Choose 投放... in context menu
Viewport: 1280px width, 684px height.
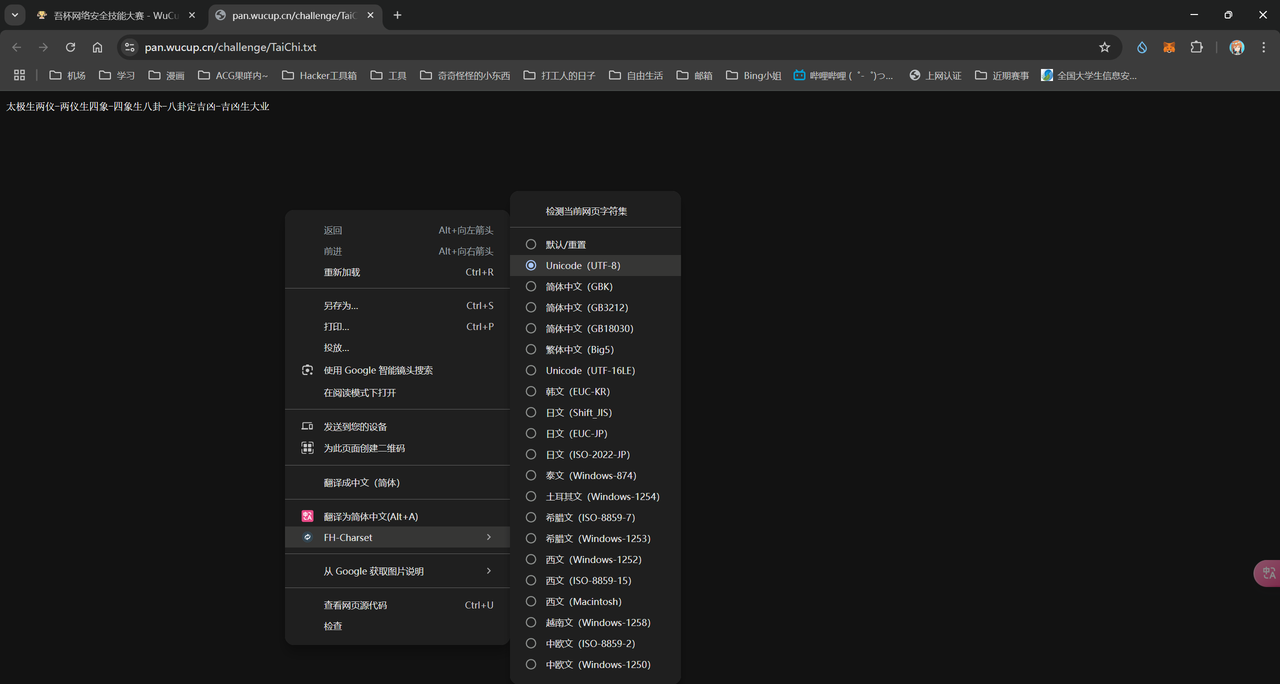tap(397, 348)
